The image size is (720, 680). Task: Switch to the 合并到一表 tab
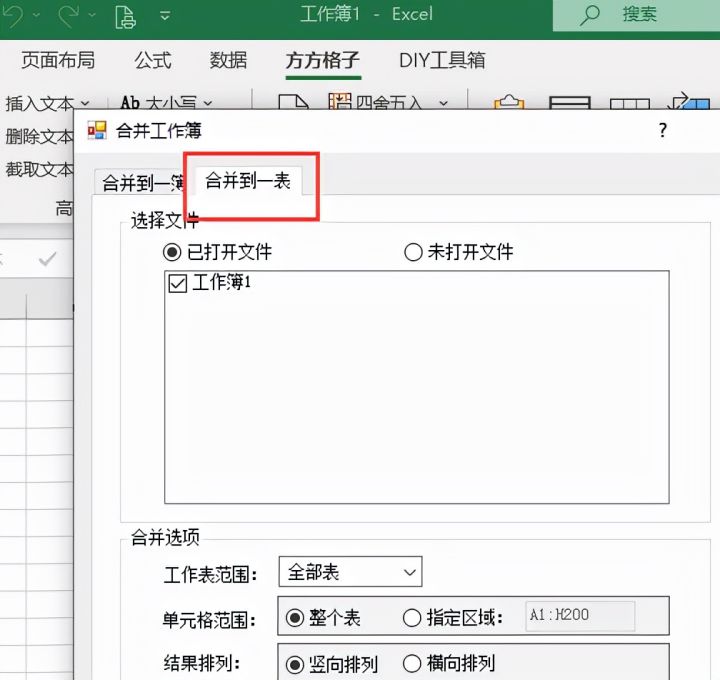(248, 181)
